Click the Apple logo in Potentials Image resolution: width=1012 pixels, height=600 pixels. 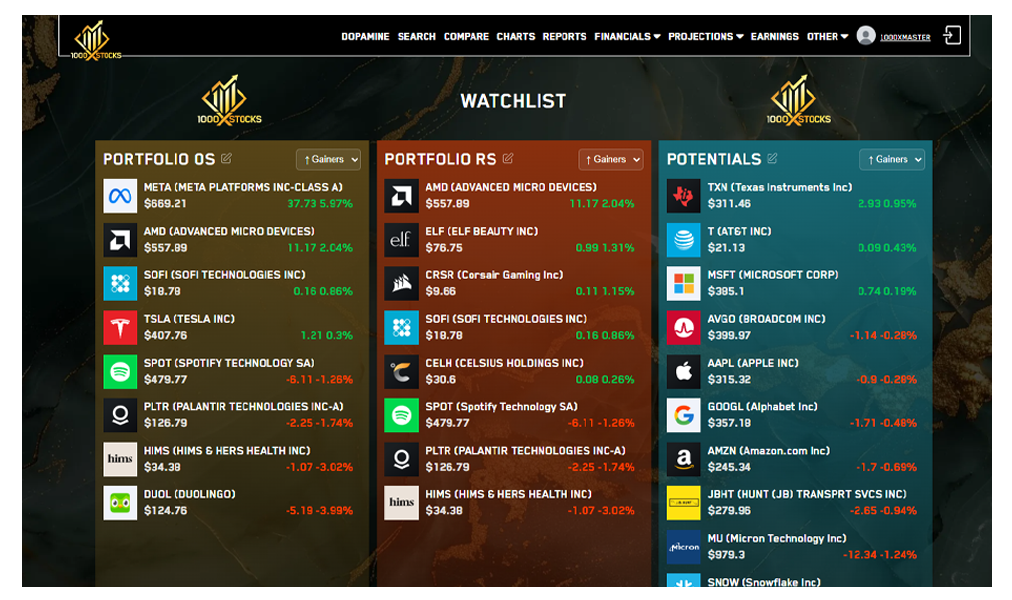683,372
